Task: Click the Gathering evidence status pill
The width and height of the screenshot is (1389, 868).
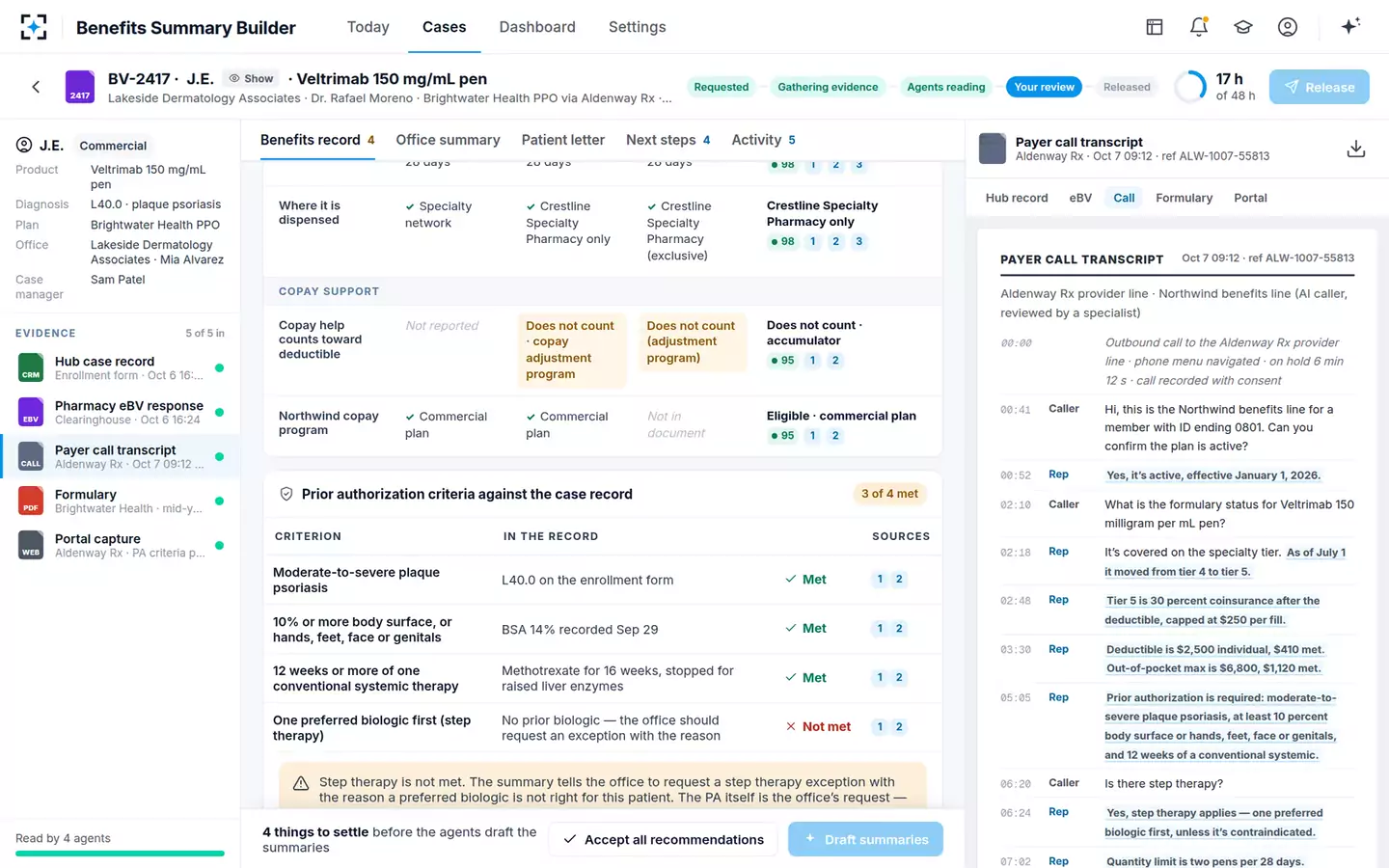Action: 828,87
